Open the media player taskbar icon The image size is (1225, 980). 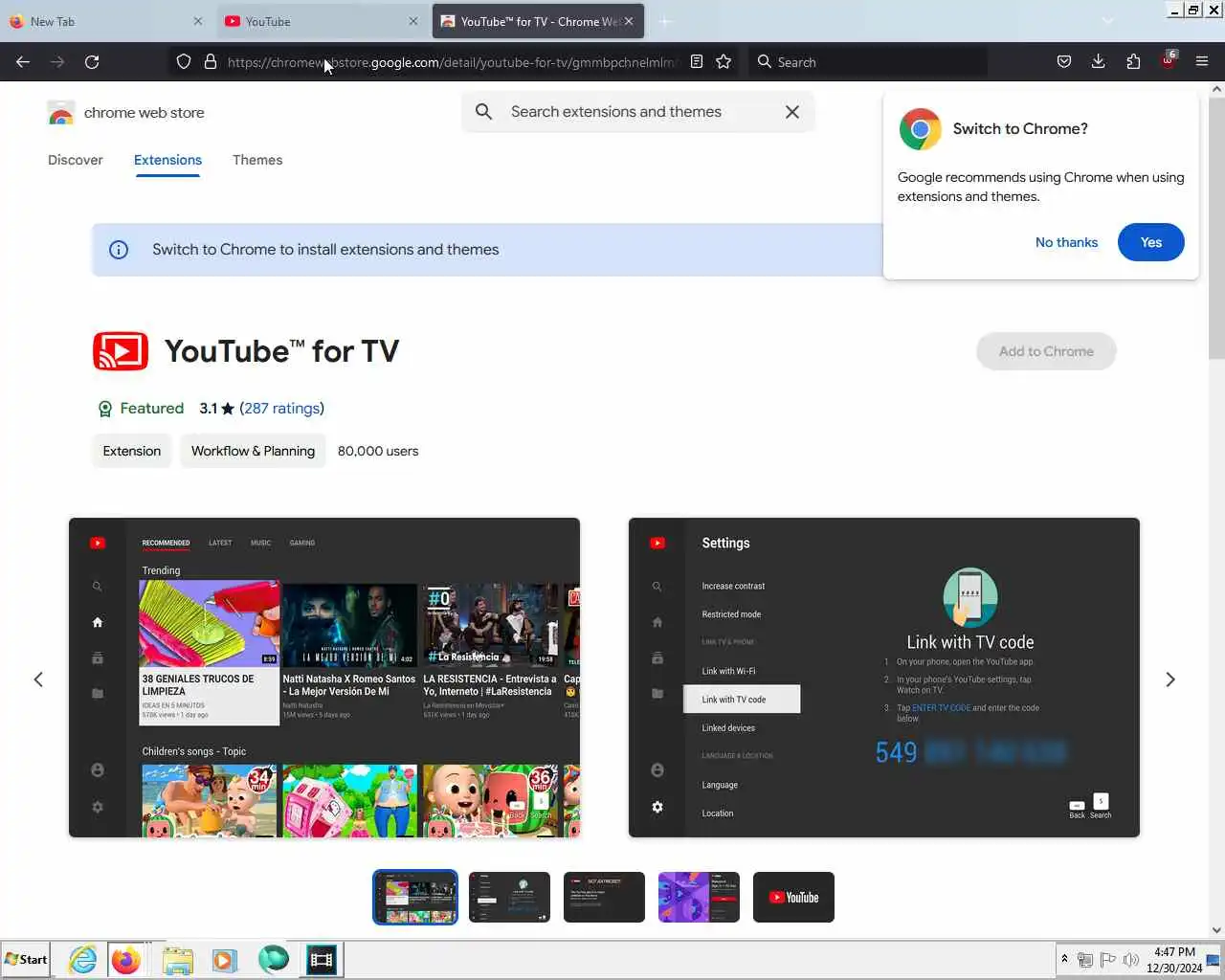pos(224,960)
